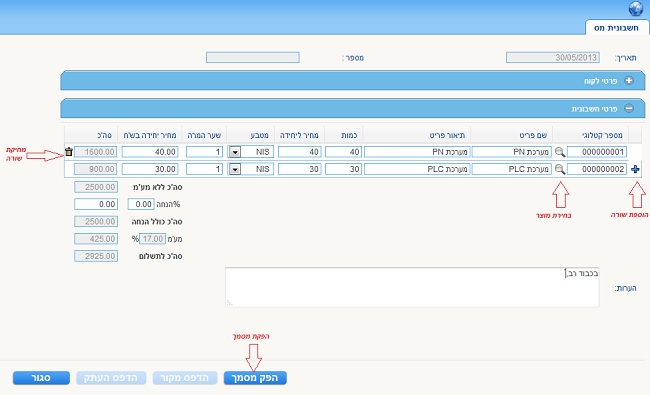The width and height of the screenshot is (650, 395).
Task: Click exchange rate field in 1600.00 row
Action: 204,152
